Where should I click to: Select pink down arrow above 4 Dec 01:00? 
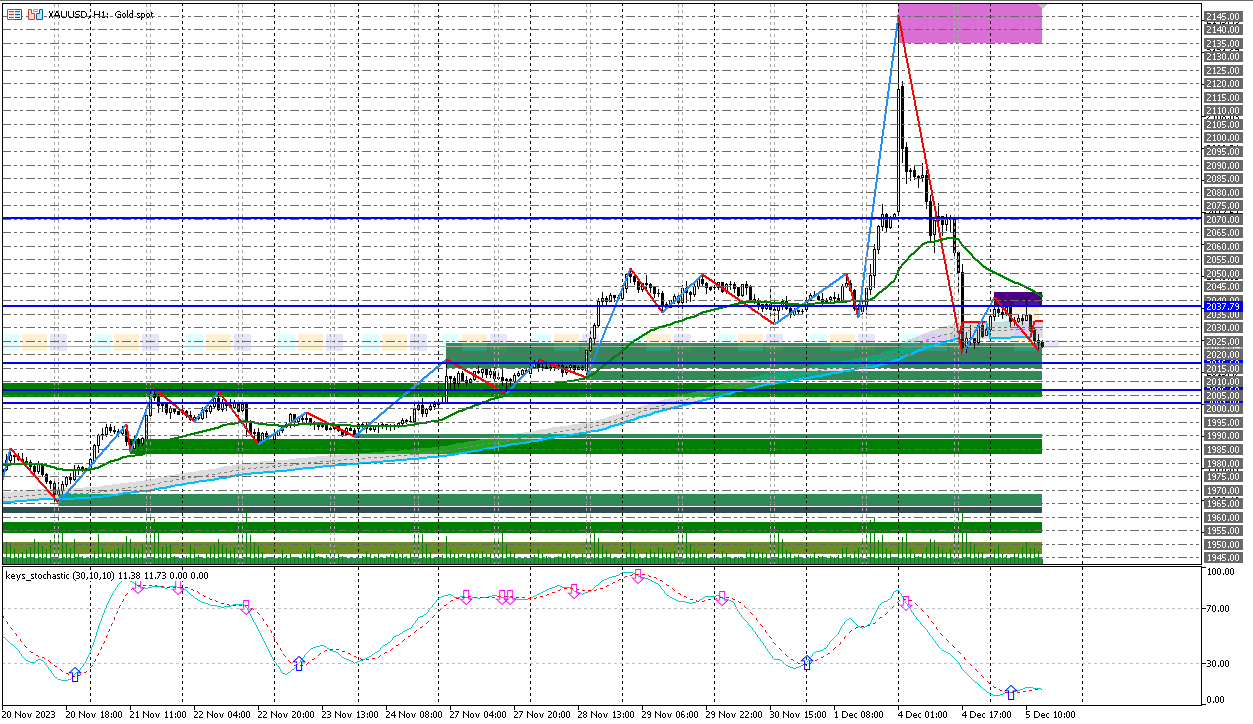coord(907,602)
